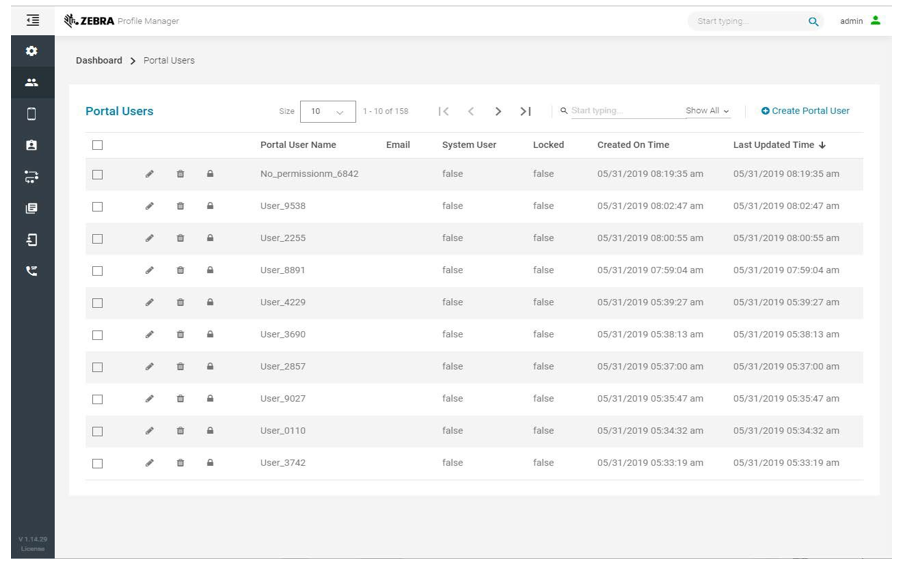The width and height of the screenshot is (903, 564).
Task: Click the lock icon for User_8891
Action: [210, 270]
